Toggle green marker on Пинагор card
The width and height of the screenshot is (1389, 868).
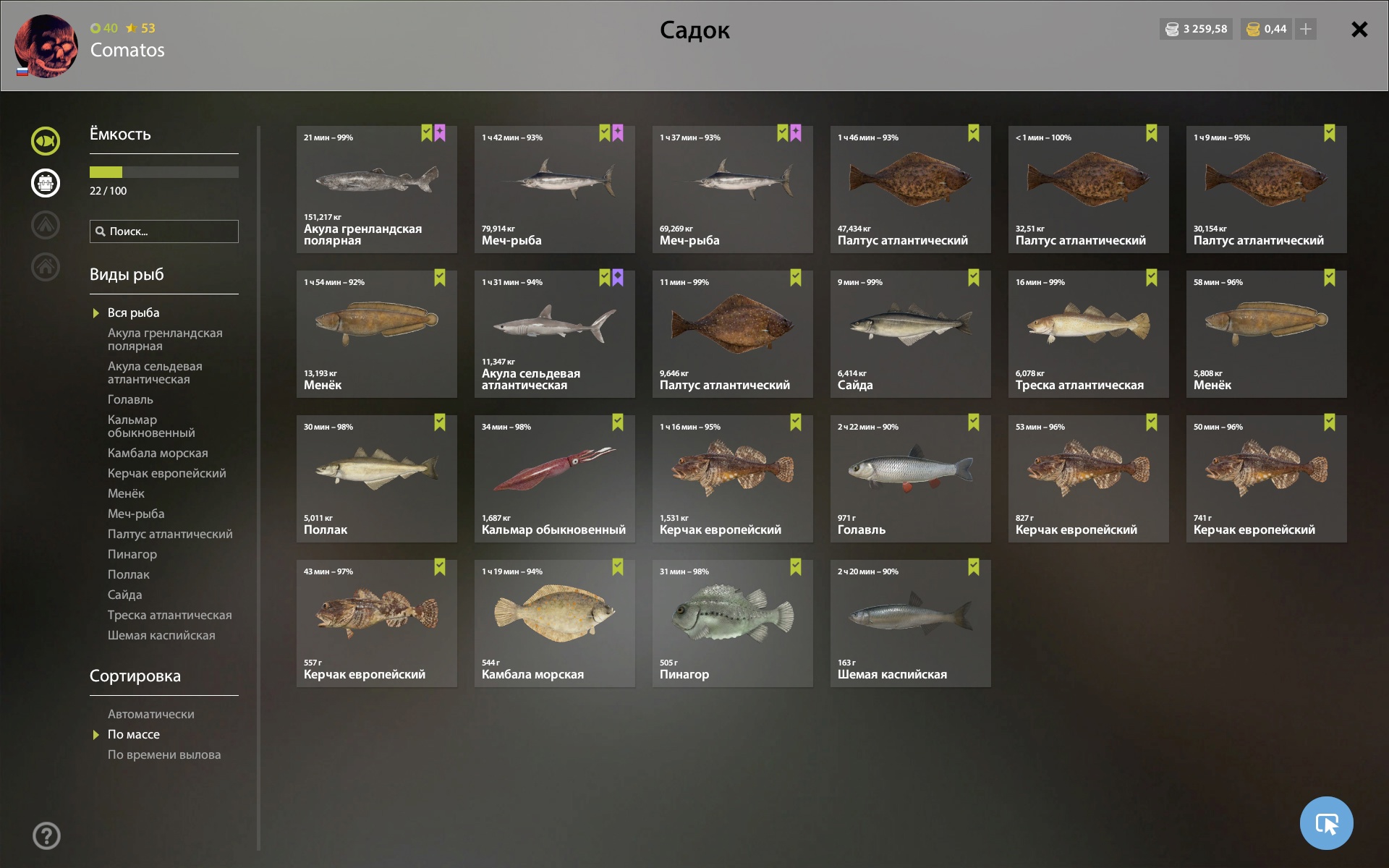(x=796, y=567)
